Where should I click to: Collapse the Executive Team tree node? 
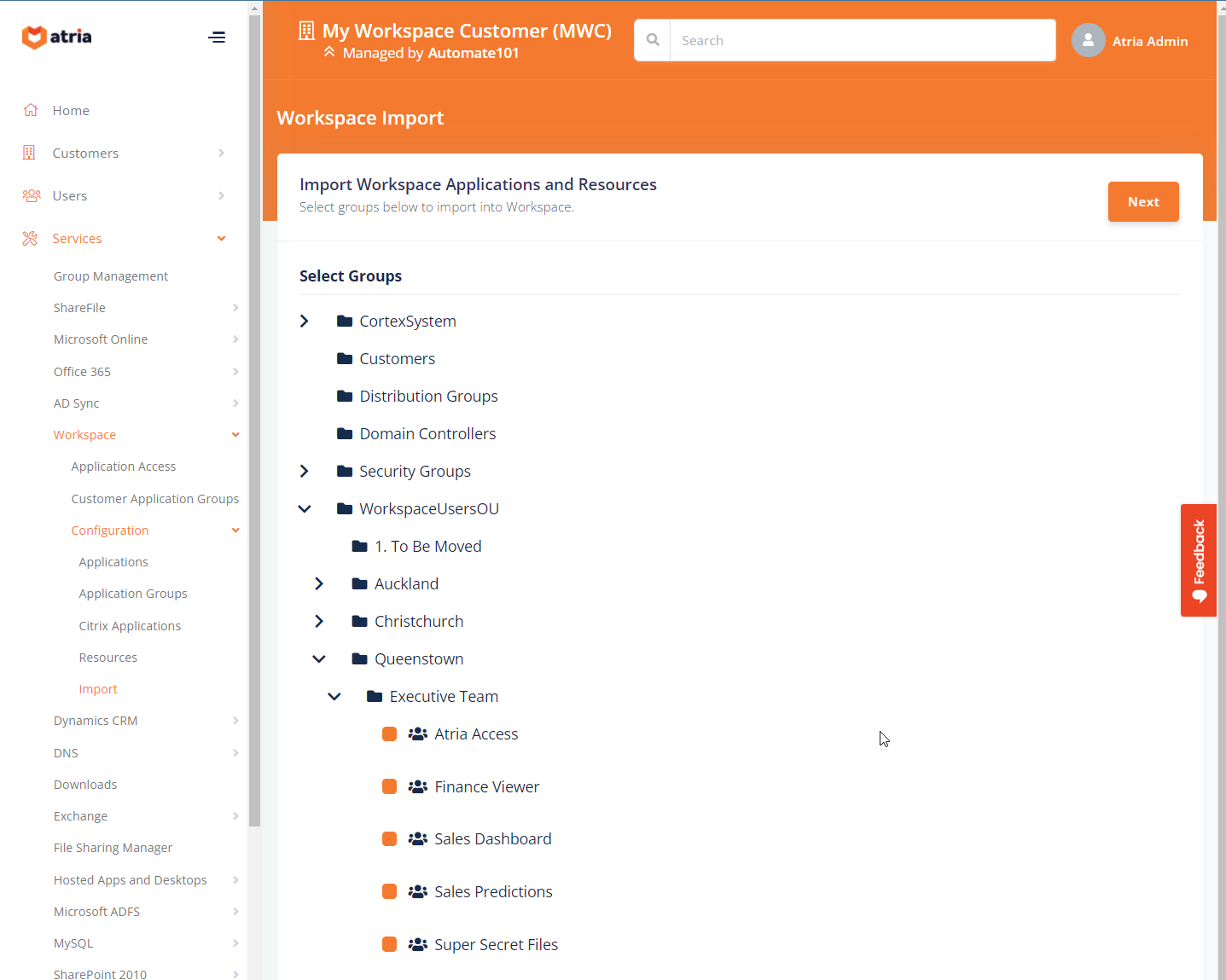[334, 696]
